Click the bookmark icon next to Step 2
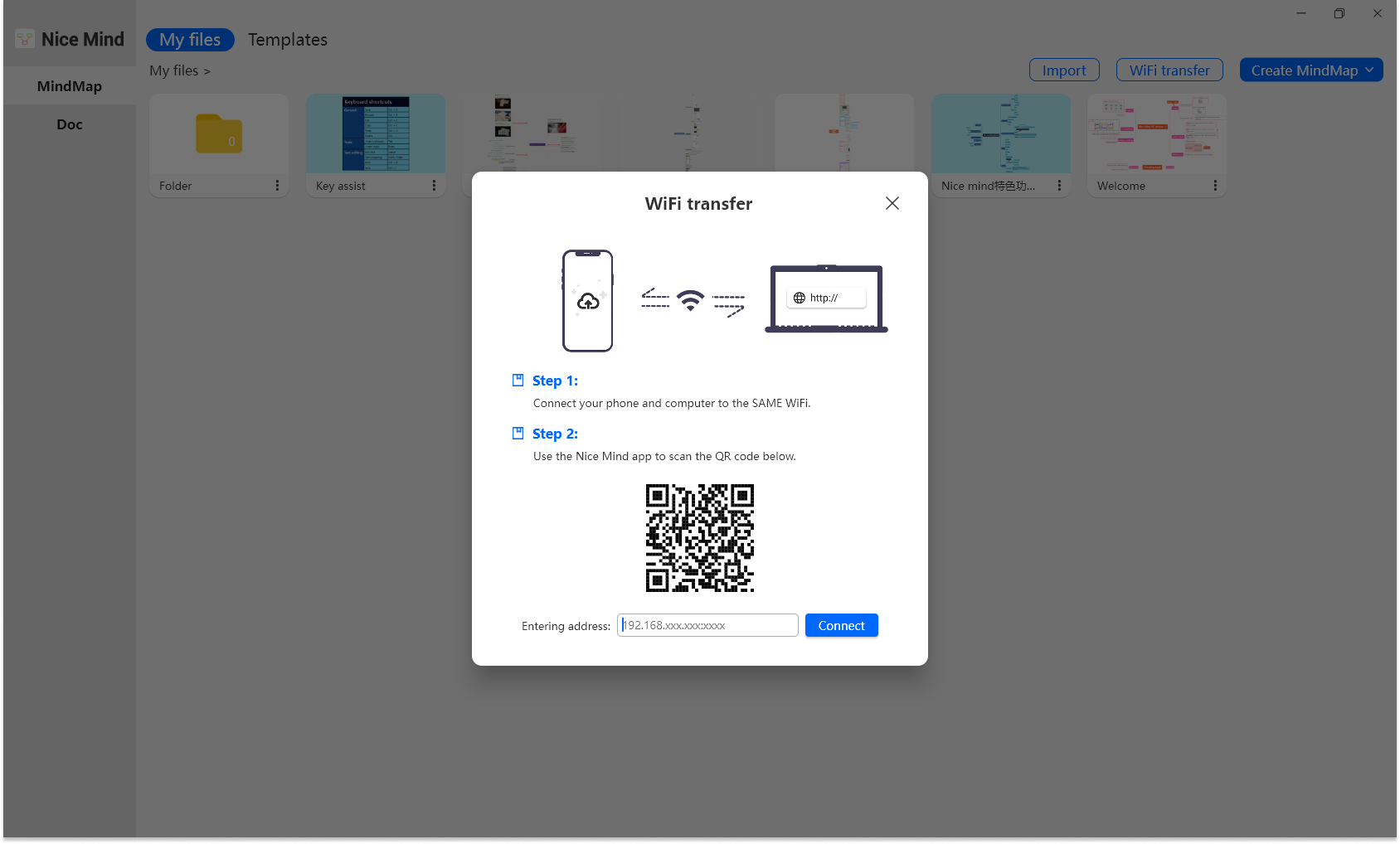The width and height of the screenshot is (1400, 844). pyautogui.click(x=518, y=433)
